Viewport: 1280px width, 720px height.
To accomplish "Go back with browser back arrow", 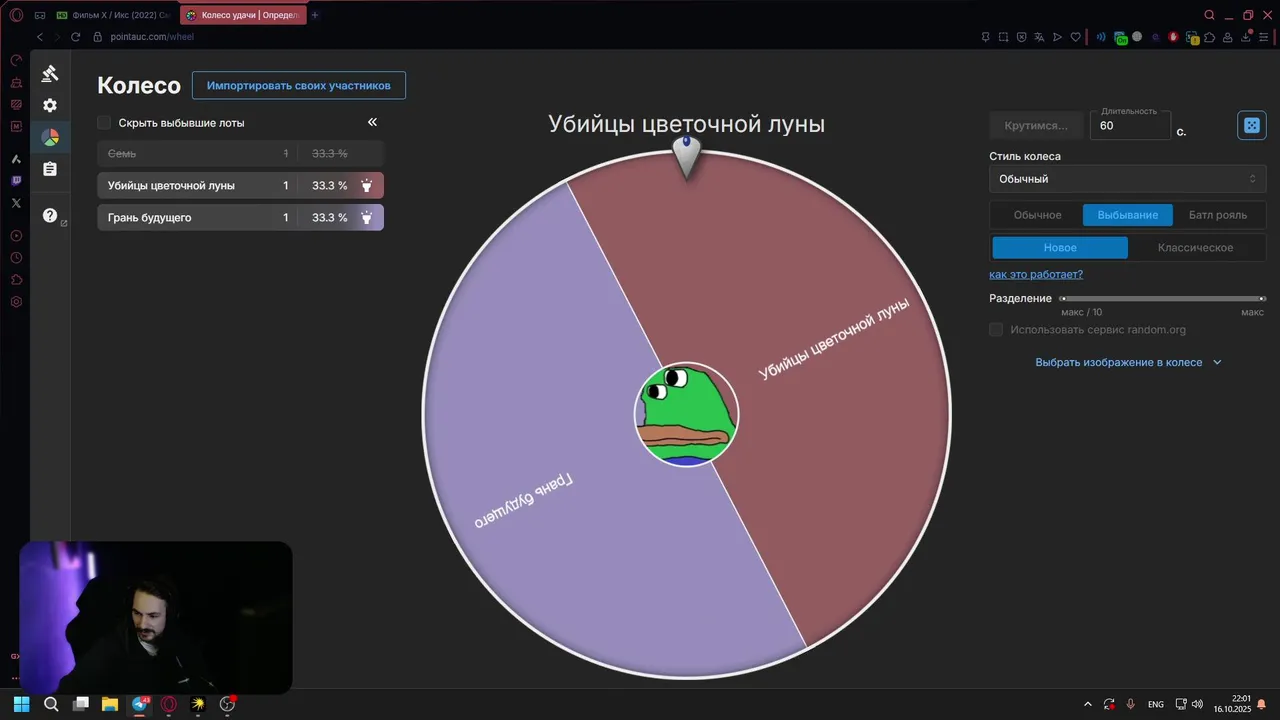I will (40, 37).
